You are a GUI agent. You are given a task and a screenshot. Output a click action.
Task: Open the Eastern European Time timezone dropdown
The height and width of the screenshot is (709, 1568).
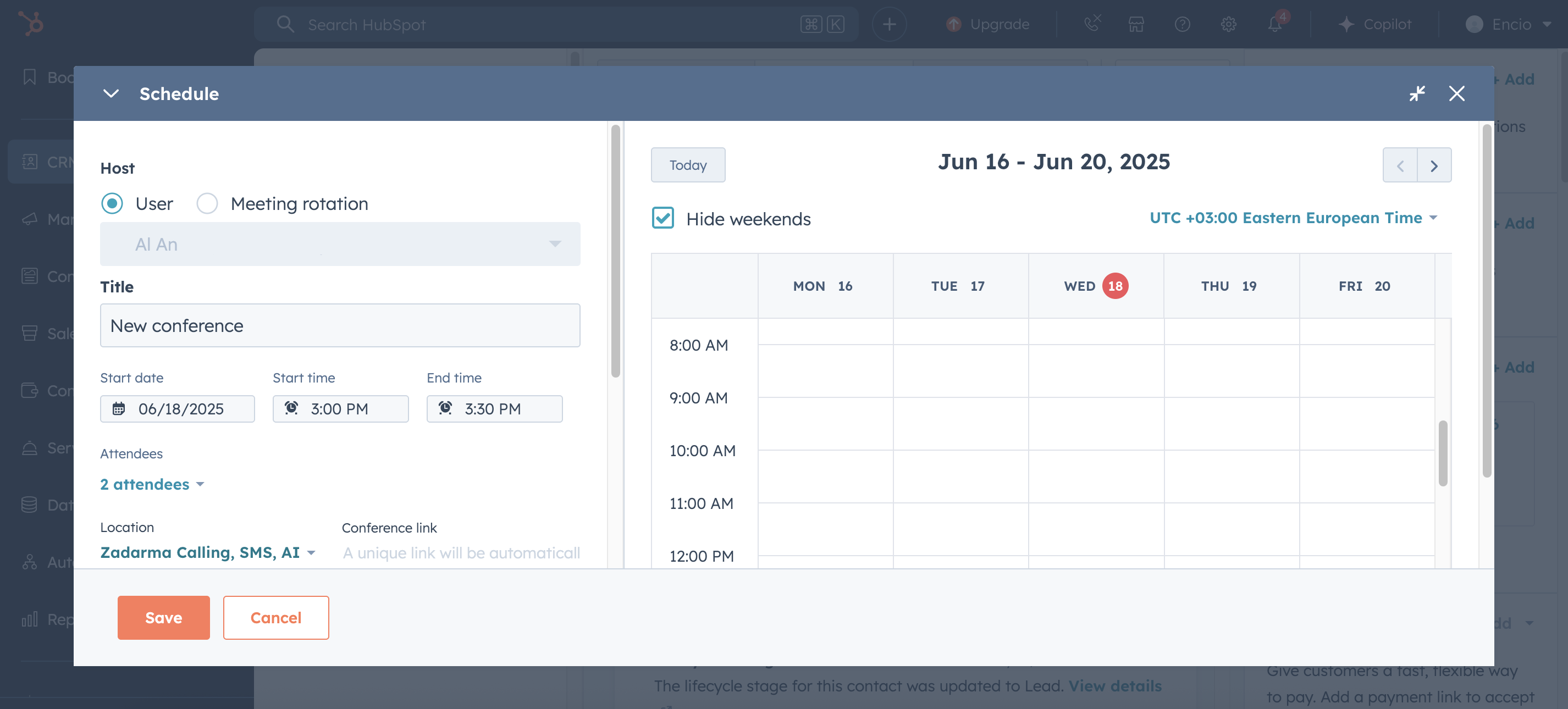[1293, 218]
